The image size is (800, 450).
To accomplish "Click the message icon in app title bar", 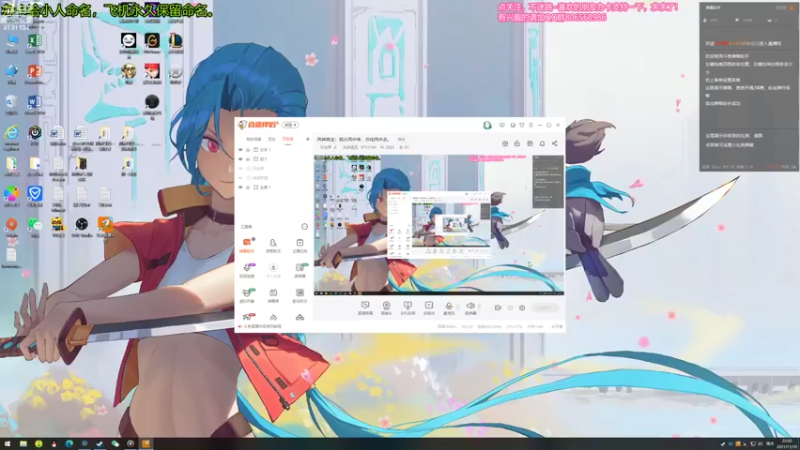I will [502, 125].
